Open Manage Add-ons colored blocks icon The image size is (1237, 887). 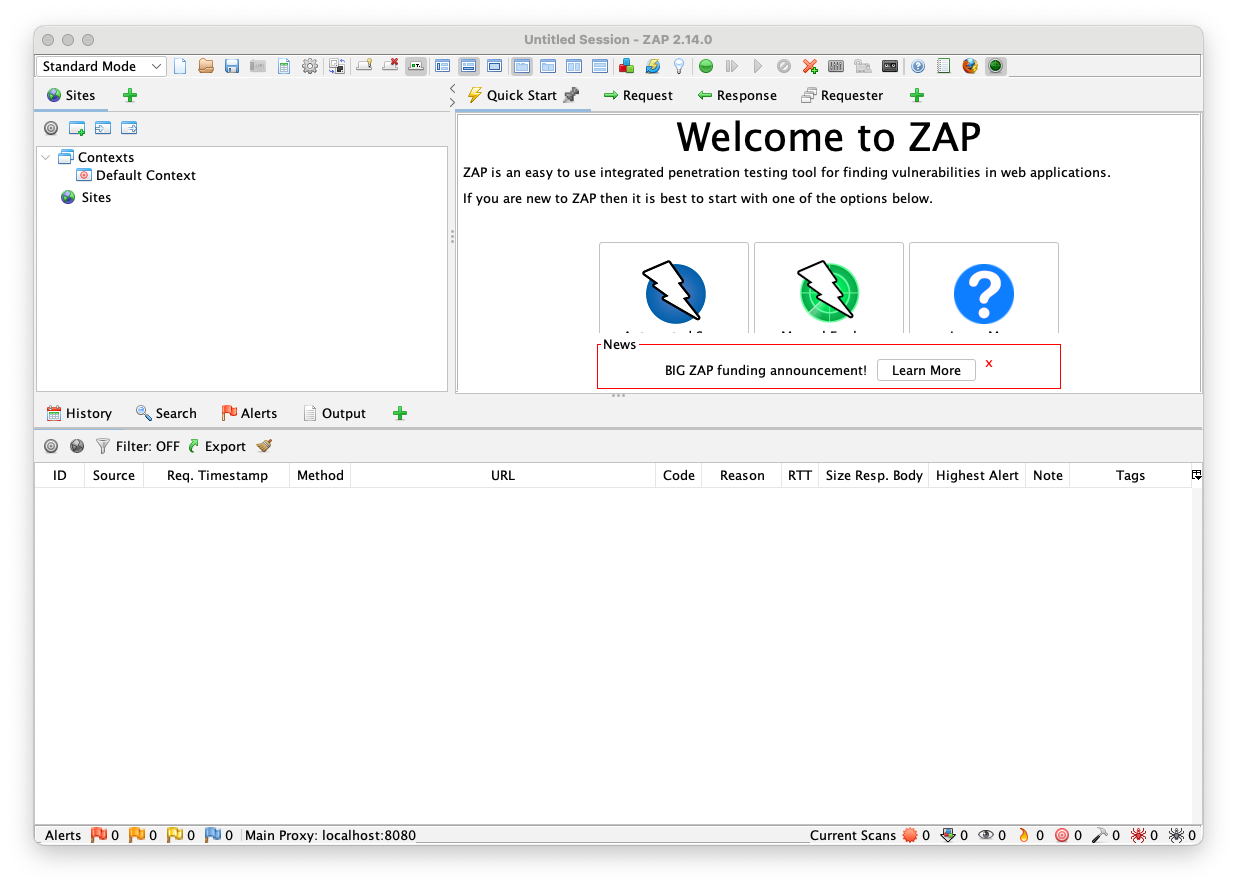[626, 67]
